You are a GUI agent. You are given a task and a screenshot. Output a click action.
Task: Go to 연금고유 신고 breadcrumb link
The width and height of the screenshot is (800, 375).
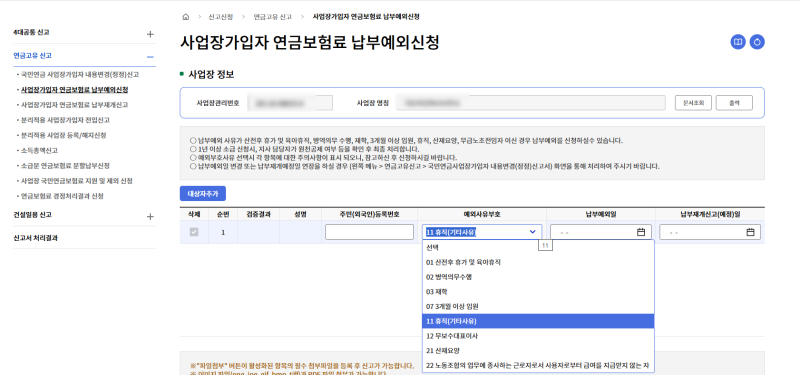click(x=273, y=17)
